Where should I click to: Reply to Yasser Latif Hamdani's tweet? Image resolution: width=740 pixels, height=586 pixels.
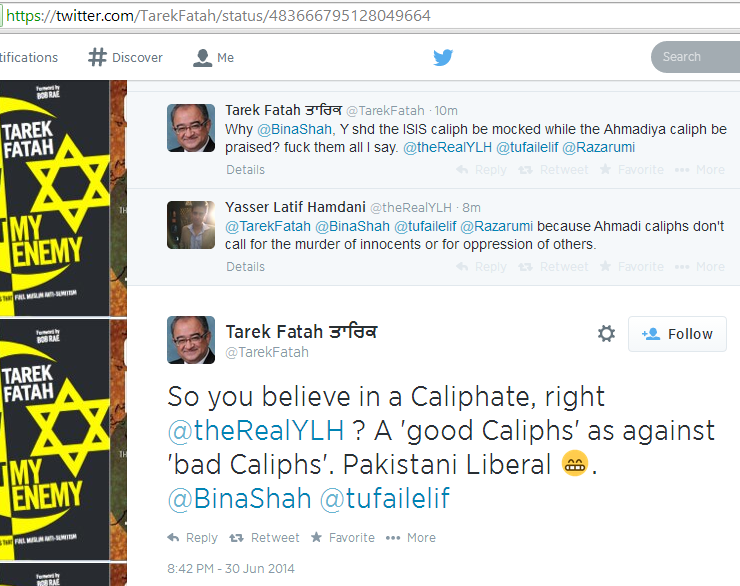coord(481,267)
